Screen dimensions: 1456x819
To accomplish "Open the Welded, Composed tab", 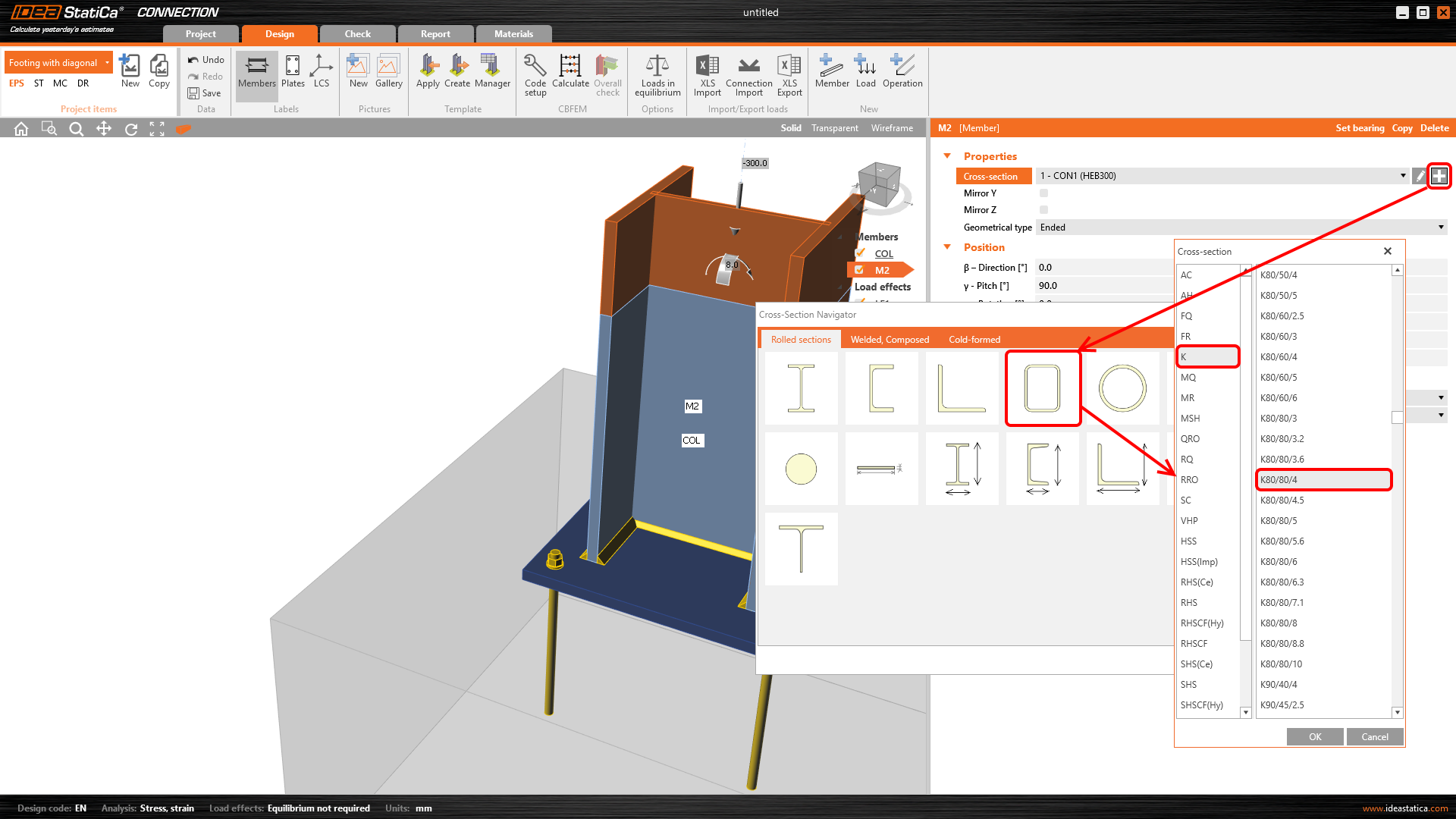I will point(890,340).
